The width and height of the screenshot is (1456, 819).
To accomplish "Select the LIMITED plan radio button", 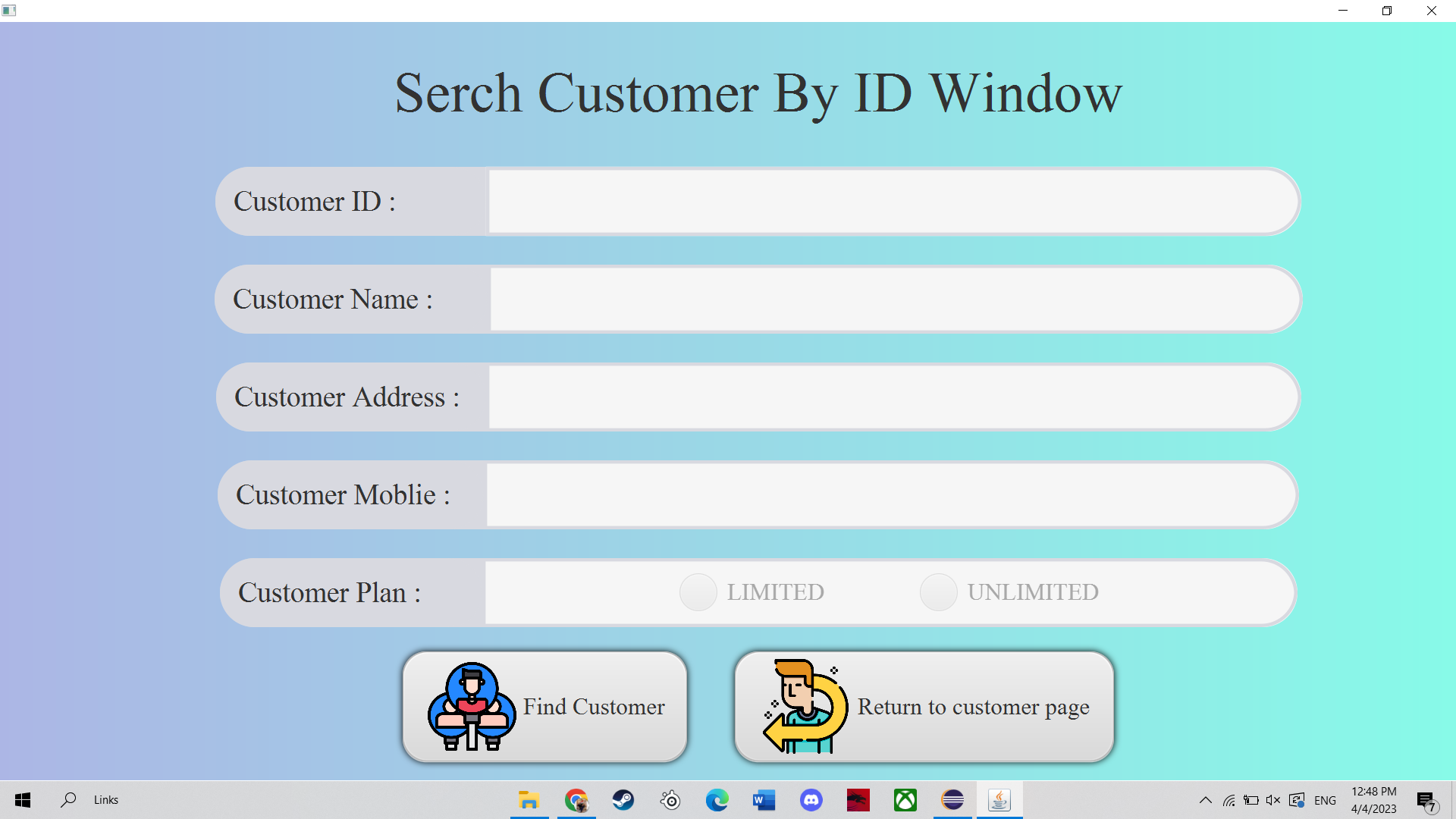I will click(x=698, y=592).
